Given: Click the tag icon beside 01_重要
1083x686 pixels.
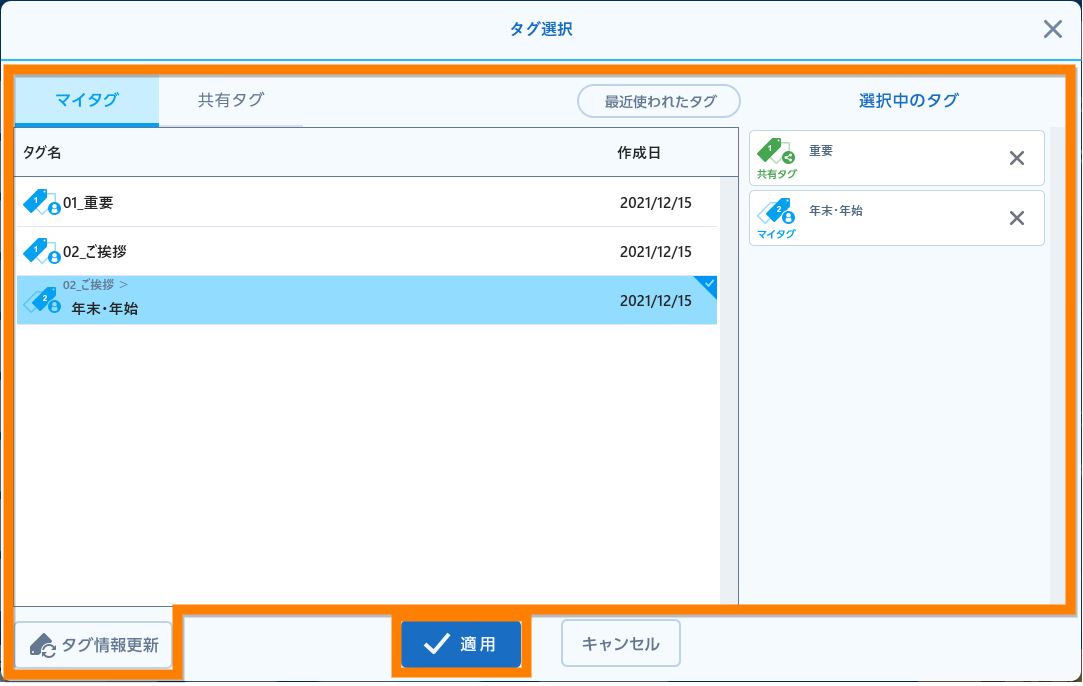Looking at the screenshot, I should [x=41, y=203].
